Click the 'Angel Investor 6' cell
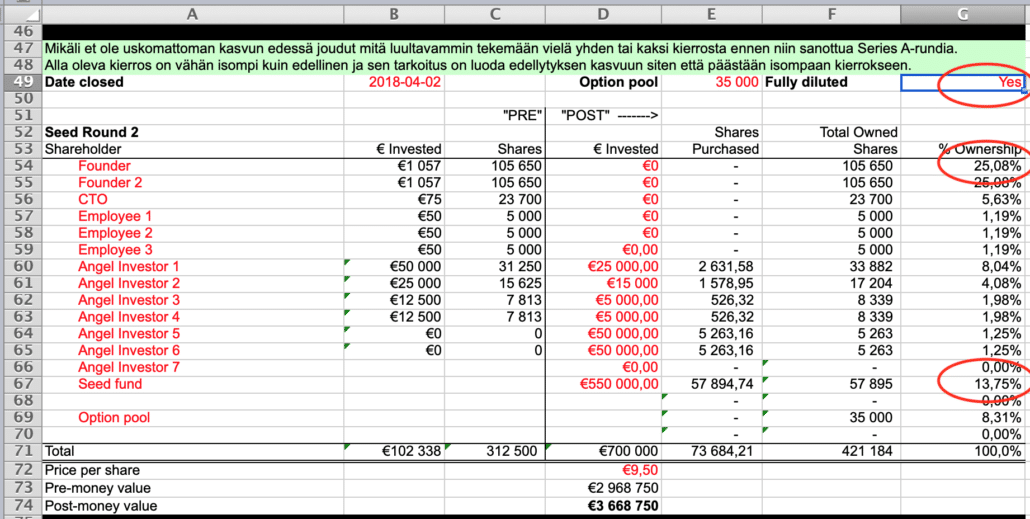This screenshot has width=1030, height=519. (x=192, y=350)
